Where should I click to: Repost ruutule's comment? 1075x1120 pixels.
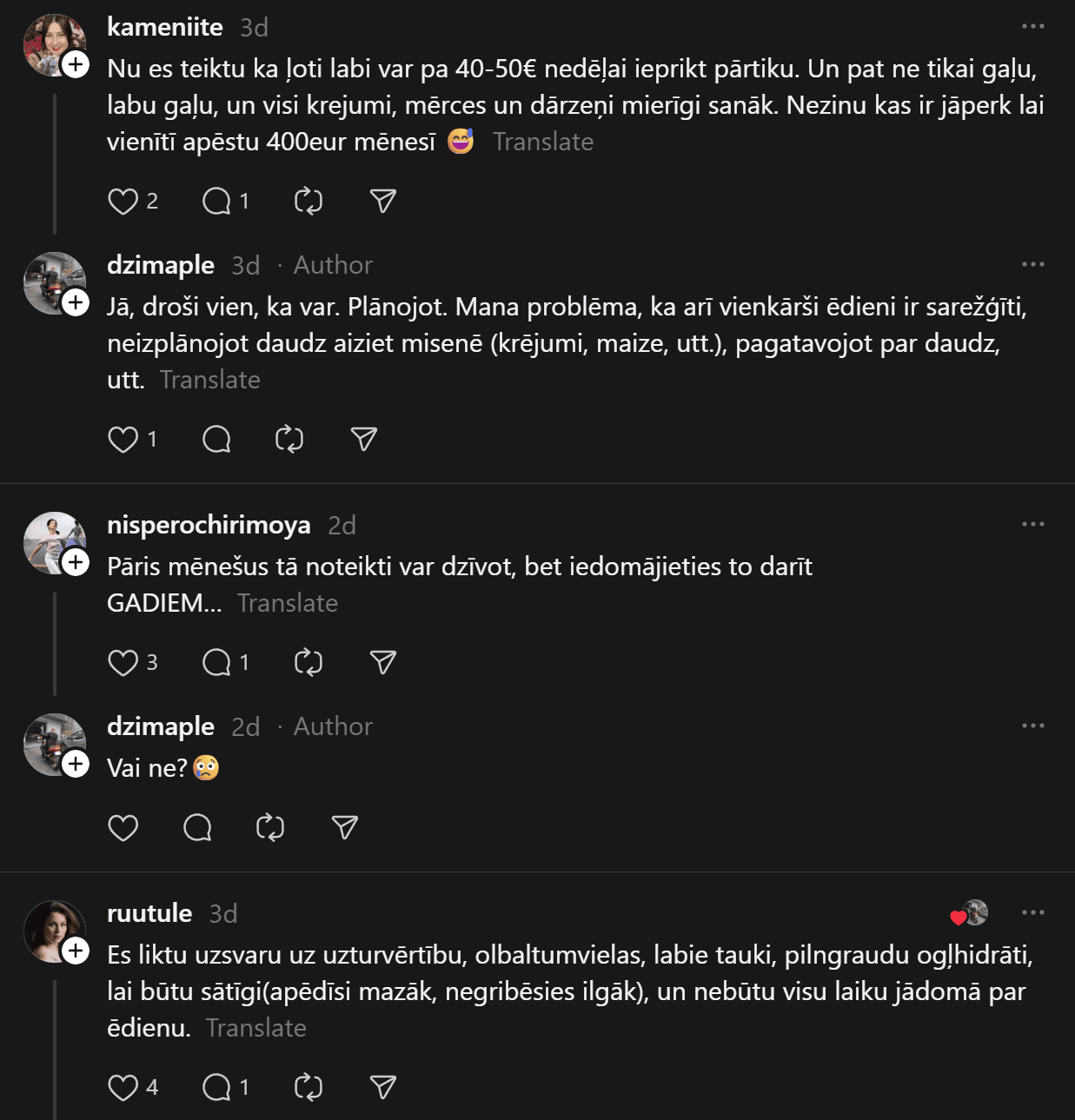(309, 1087)
